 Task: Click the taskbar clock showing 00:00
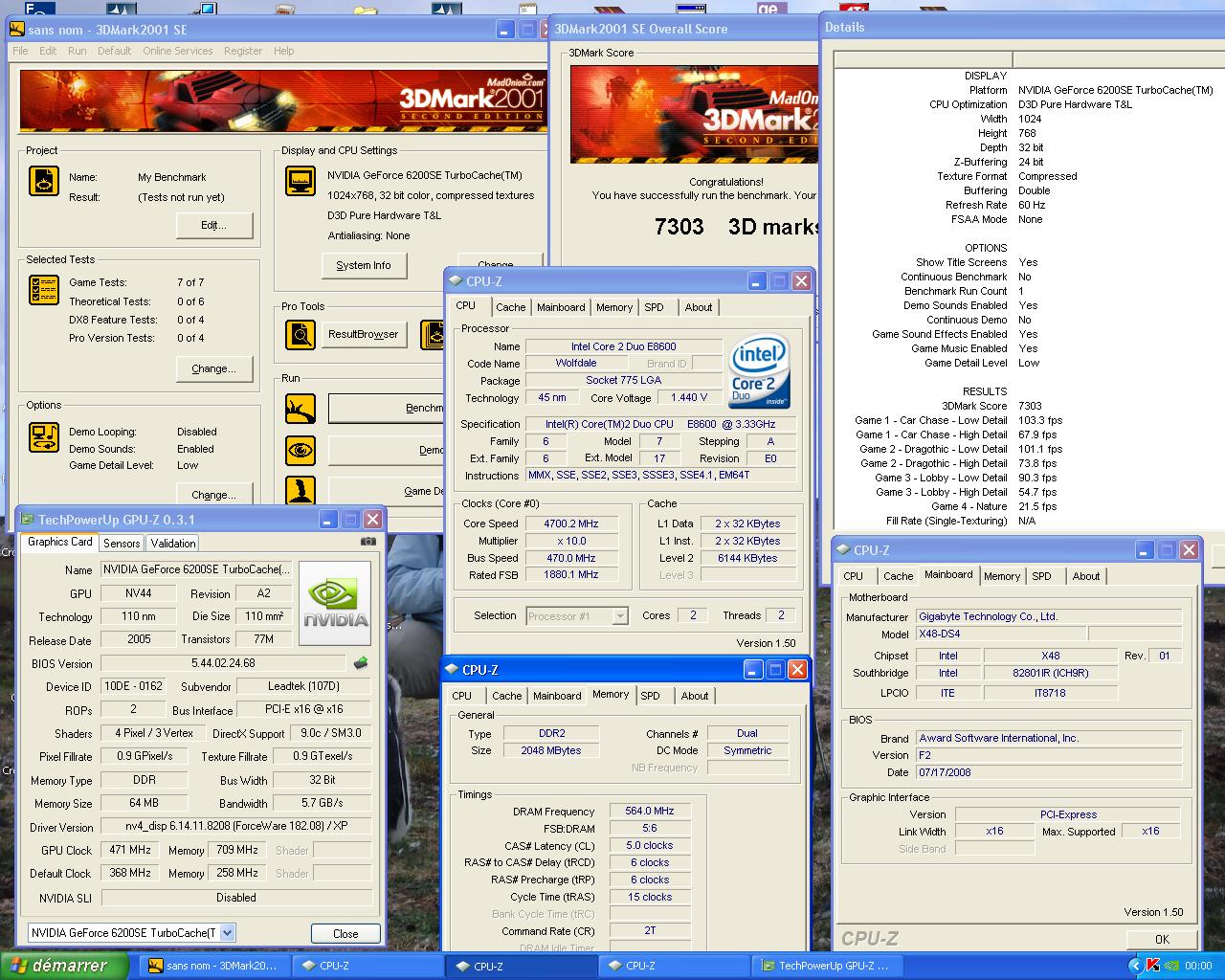click(x=1198, y=966)
